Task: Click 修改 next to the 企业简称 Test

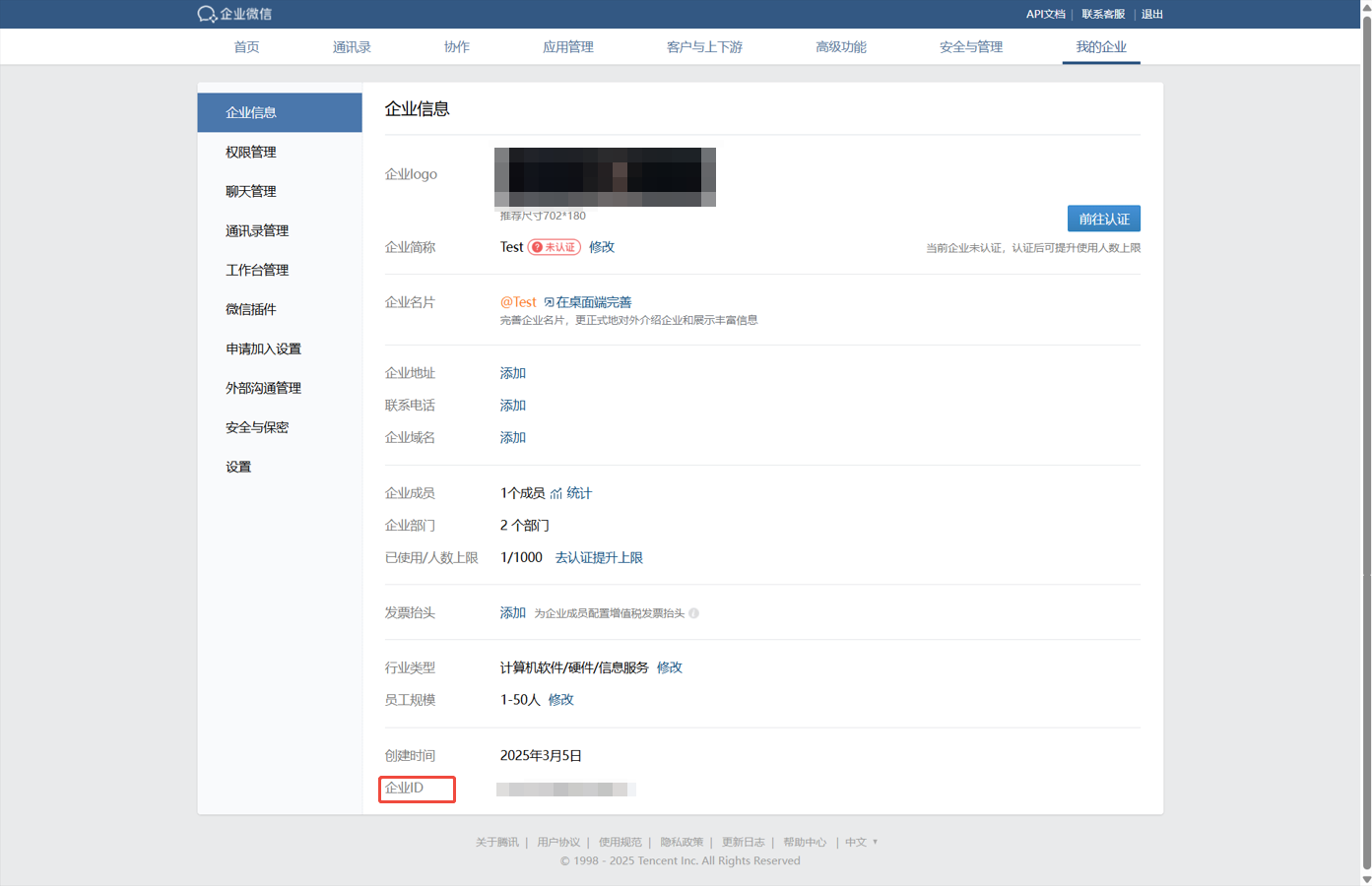Action: point(602,247)
